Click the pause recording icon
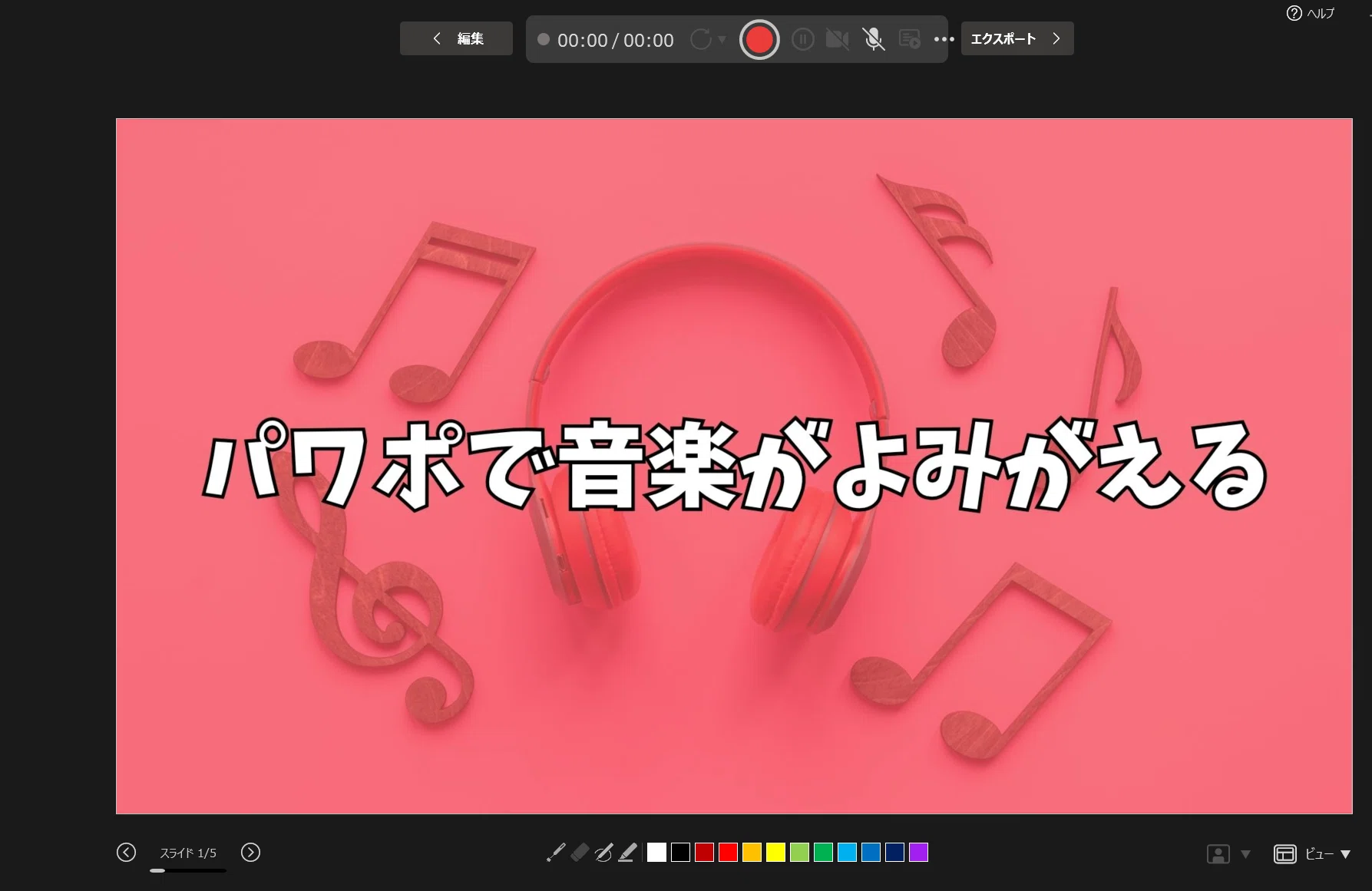Viewport: 1372px width, 891px height. [x=802, y=39]
